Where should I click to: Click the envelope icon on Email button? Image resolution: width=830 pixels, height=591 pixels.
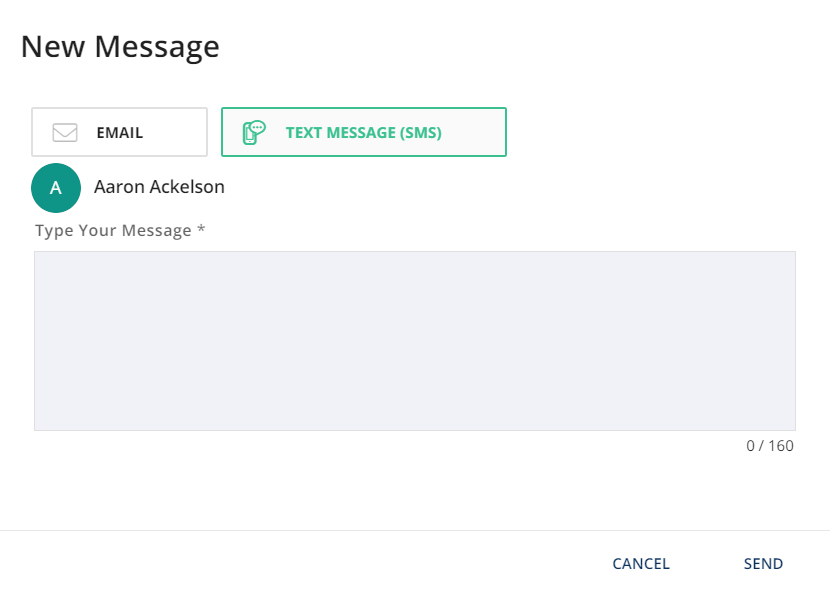65,132
